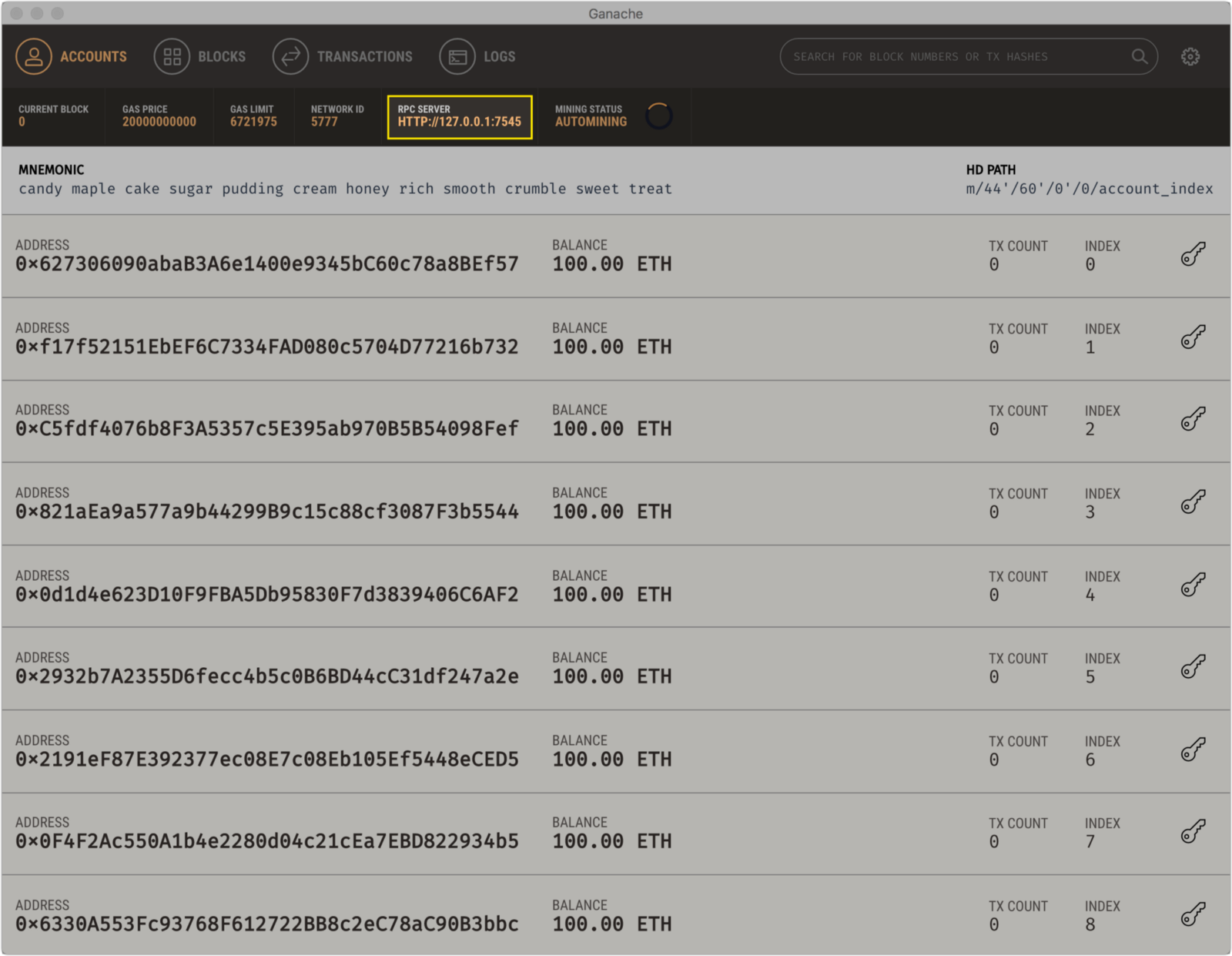Show private key for account index 8

(x=1193, y=914)
